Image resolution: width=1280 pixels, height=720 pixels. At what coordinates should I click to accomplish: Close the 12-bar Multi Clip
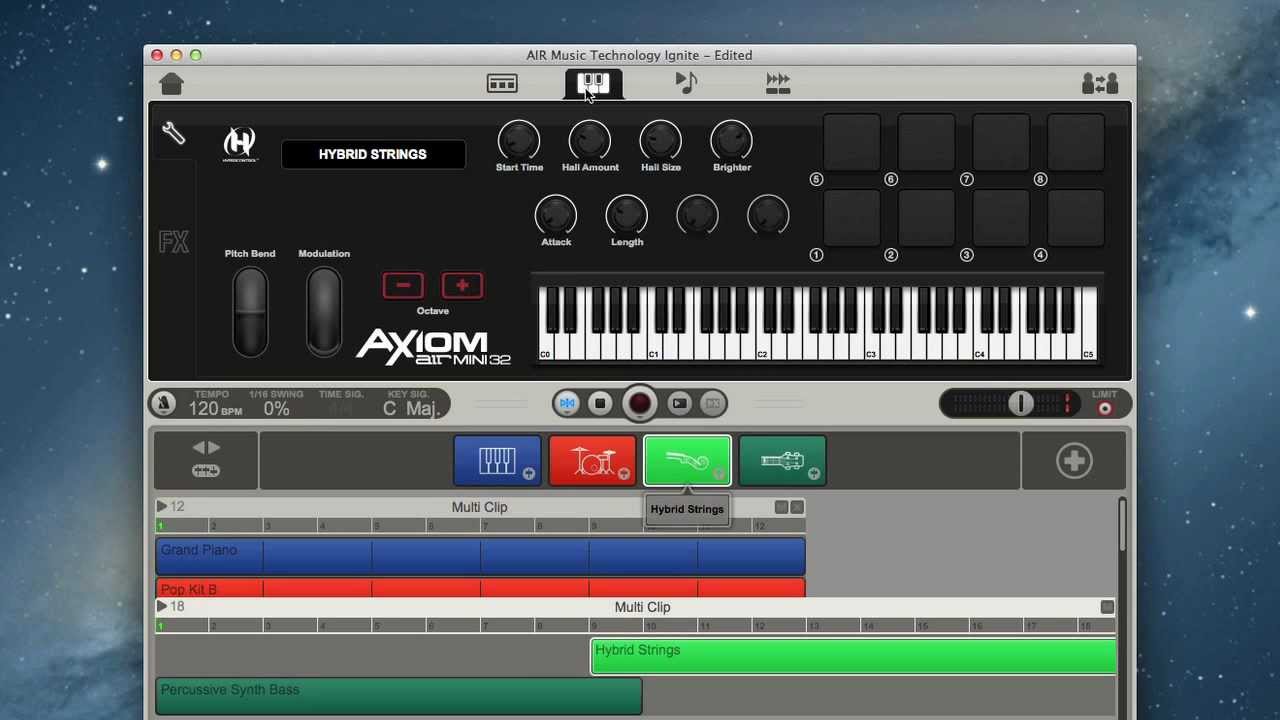tap(797, 507)
